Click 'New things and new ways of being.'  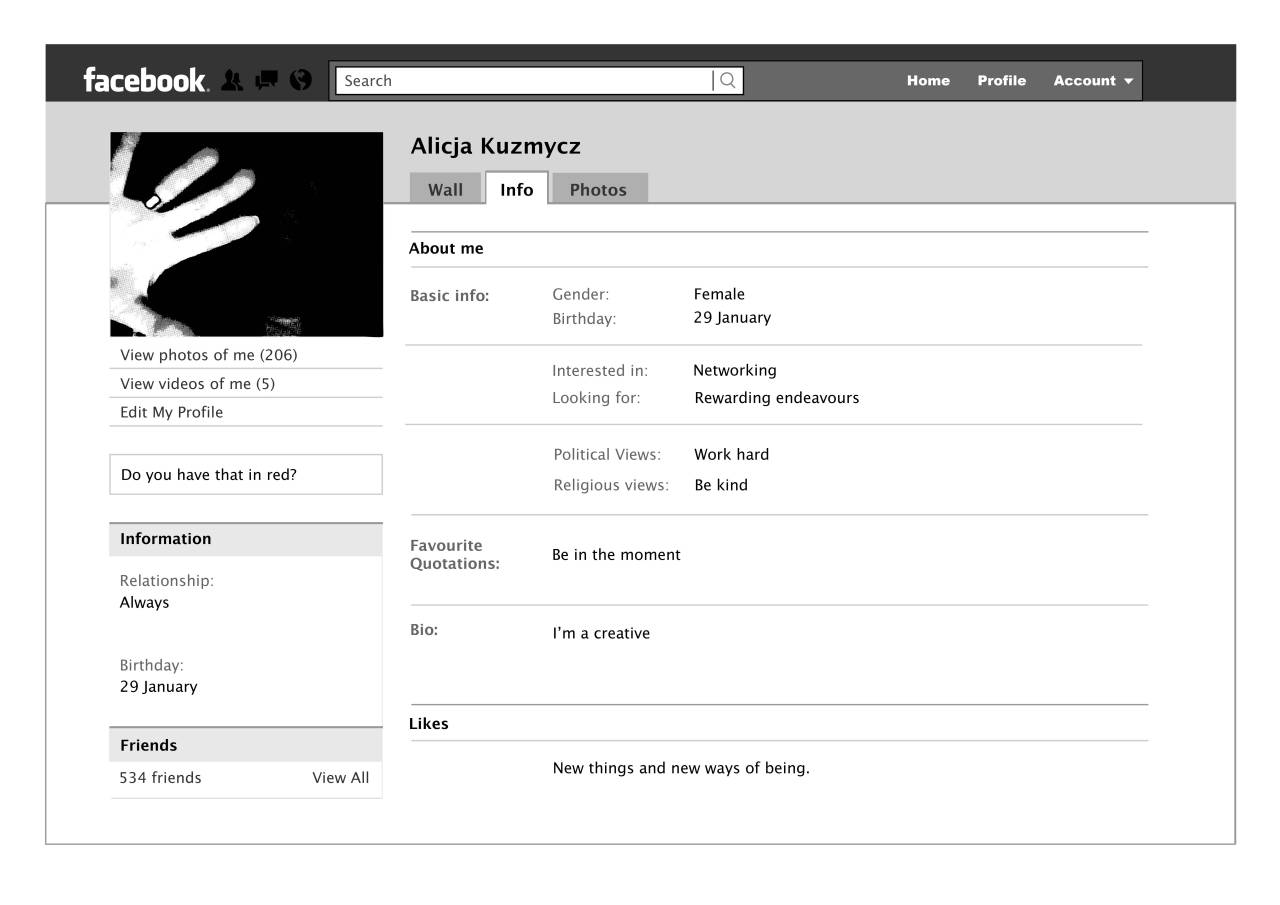pyautogui.click(x=681, y=769)
